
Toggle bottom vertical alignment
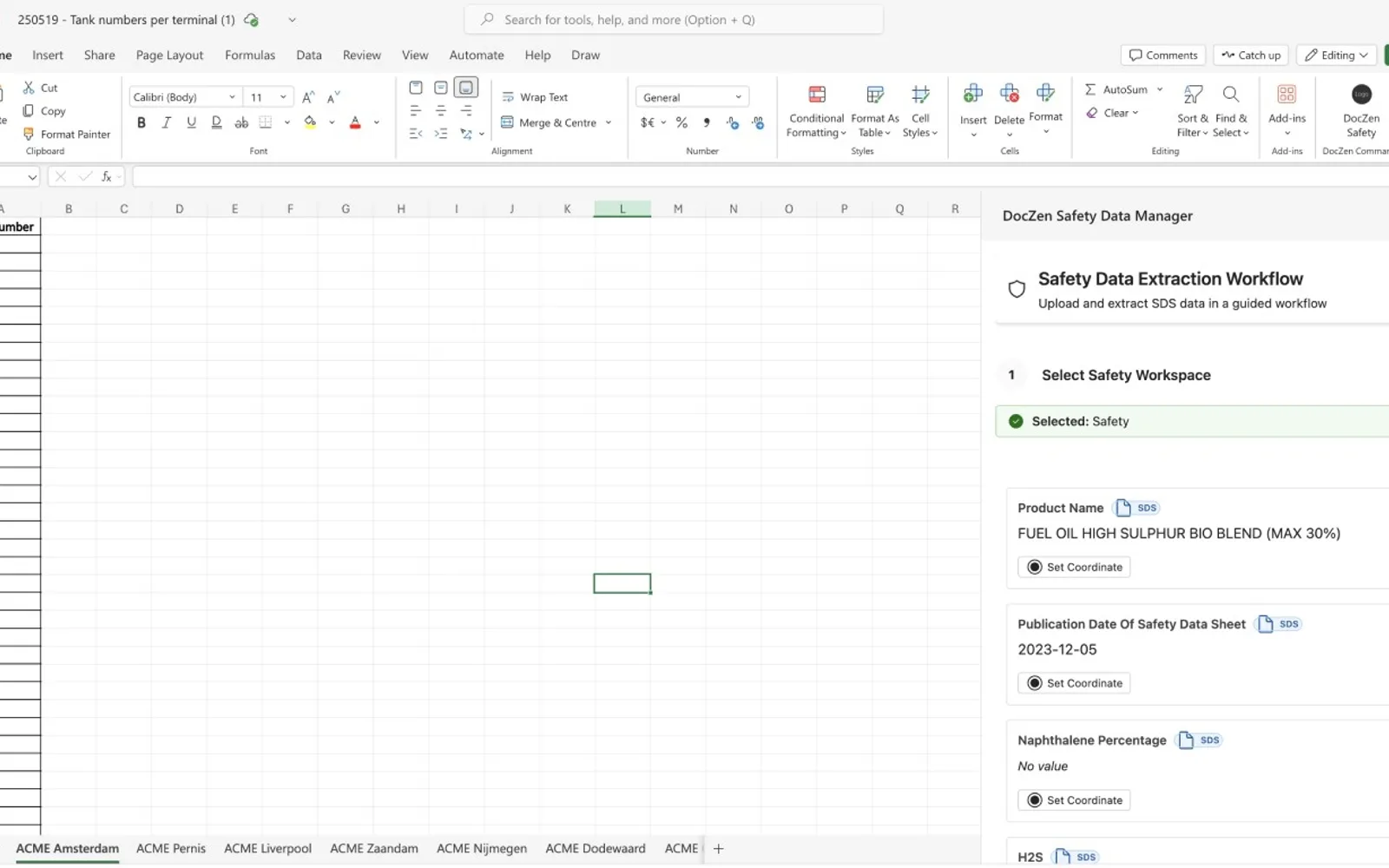point(466,88)
